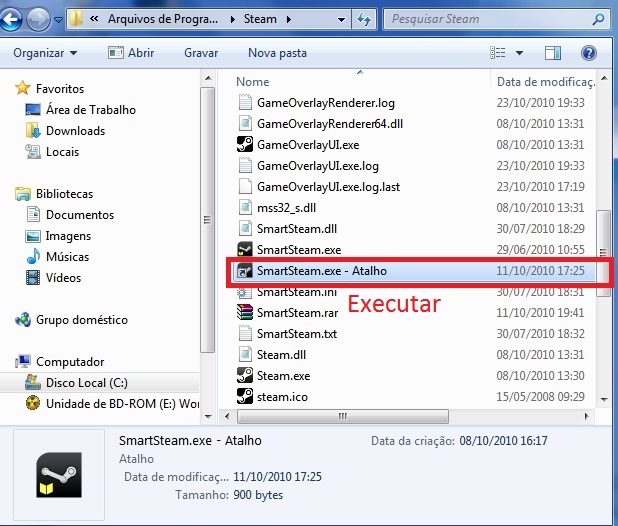Click the SmartSteam.exe application icon
618x526 pixels.
[245, 250]
